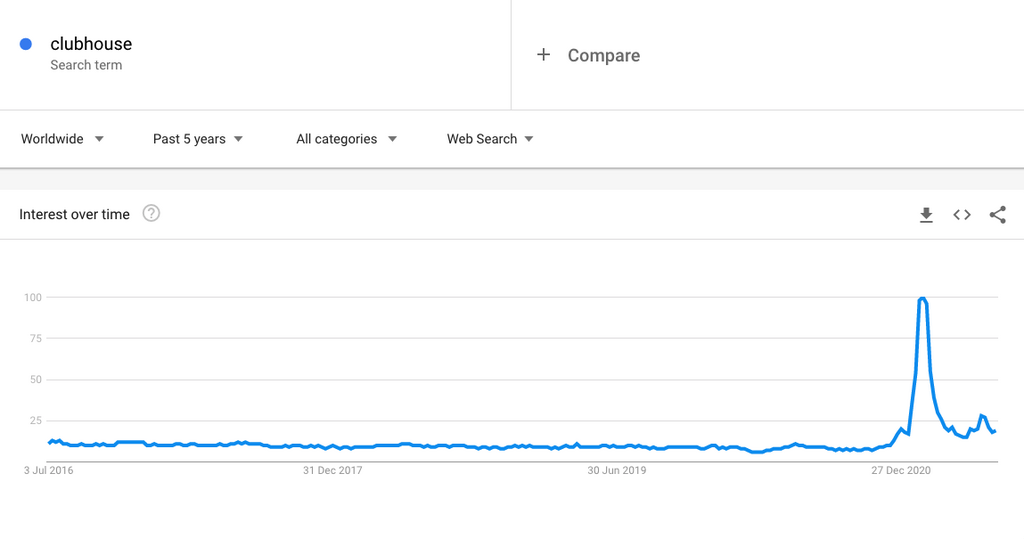This screenshot has width=1024, height=539.
Task: Click the 3 Jul 2016 axis label
Action: point(48,470)
